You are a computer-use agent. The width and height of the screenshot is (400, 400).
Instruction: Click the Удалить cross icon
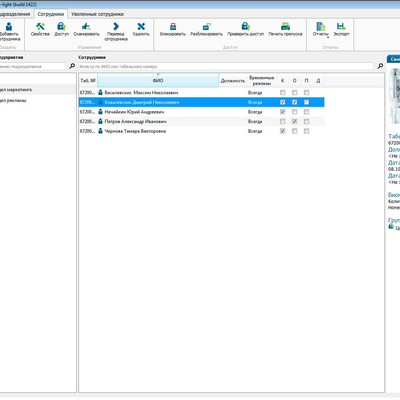pyautogui.click(x=141, y=26)
